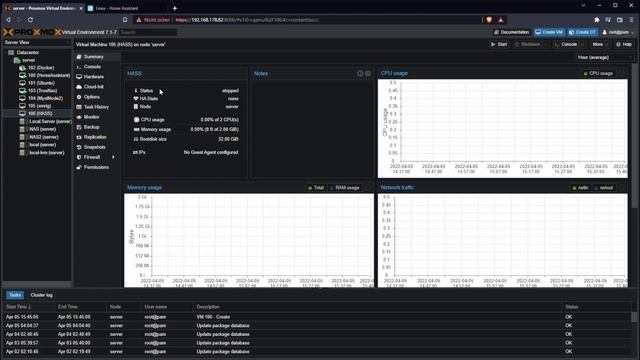Viewport: 640px width, 360px height.
Task: Open a new browser tab with plus
Action: (x=175, y=8)
